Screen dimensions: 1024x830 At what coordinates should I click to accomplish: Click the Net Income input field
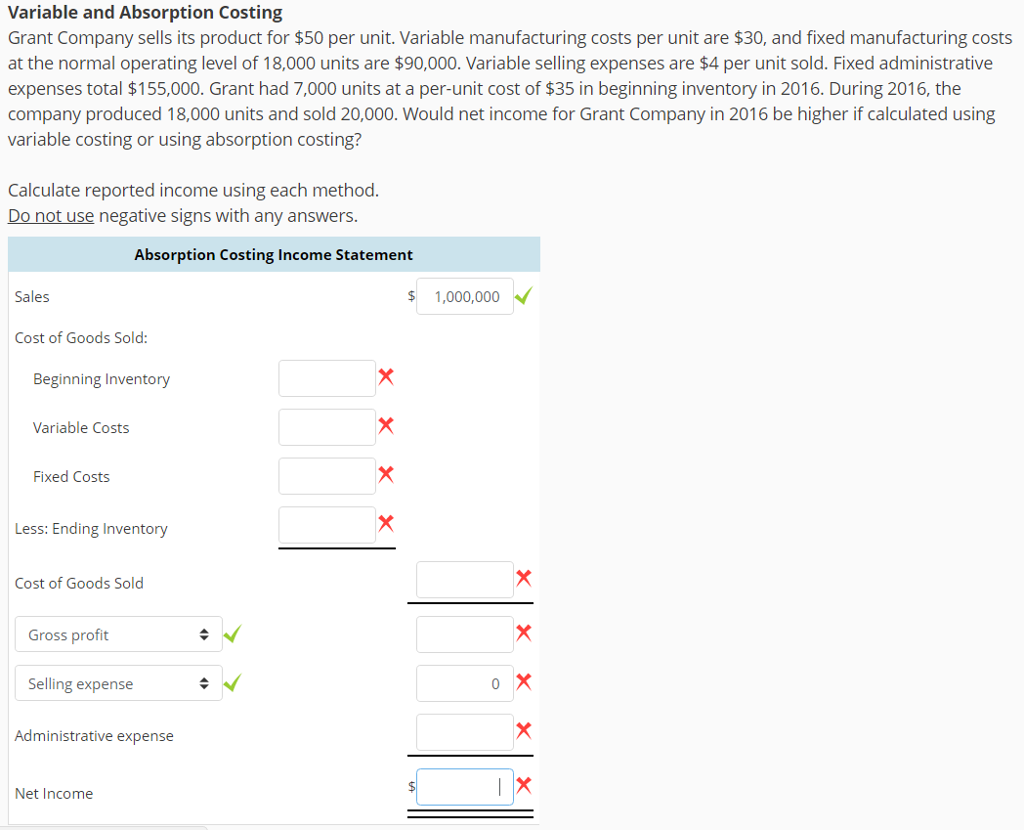coord(465,787)
